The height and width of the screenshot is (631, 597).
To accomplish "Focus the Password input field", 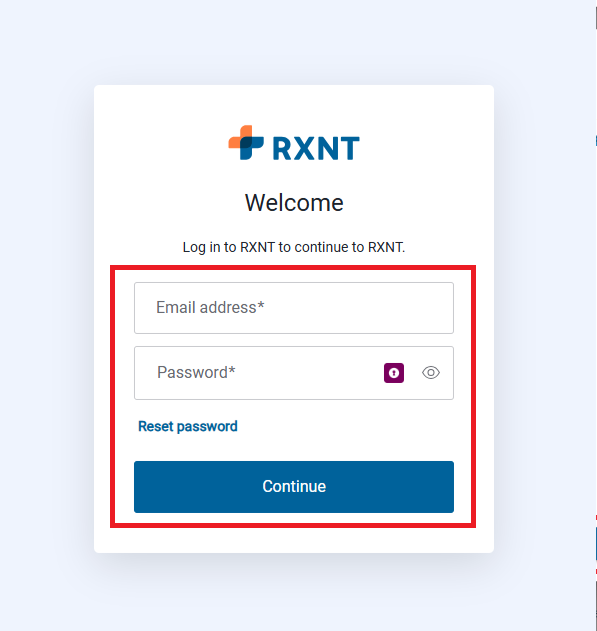I will click(294, 373).
